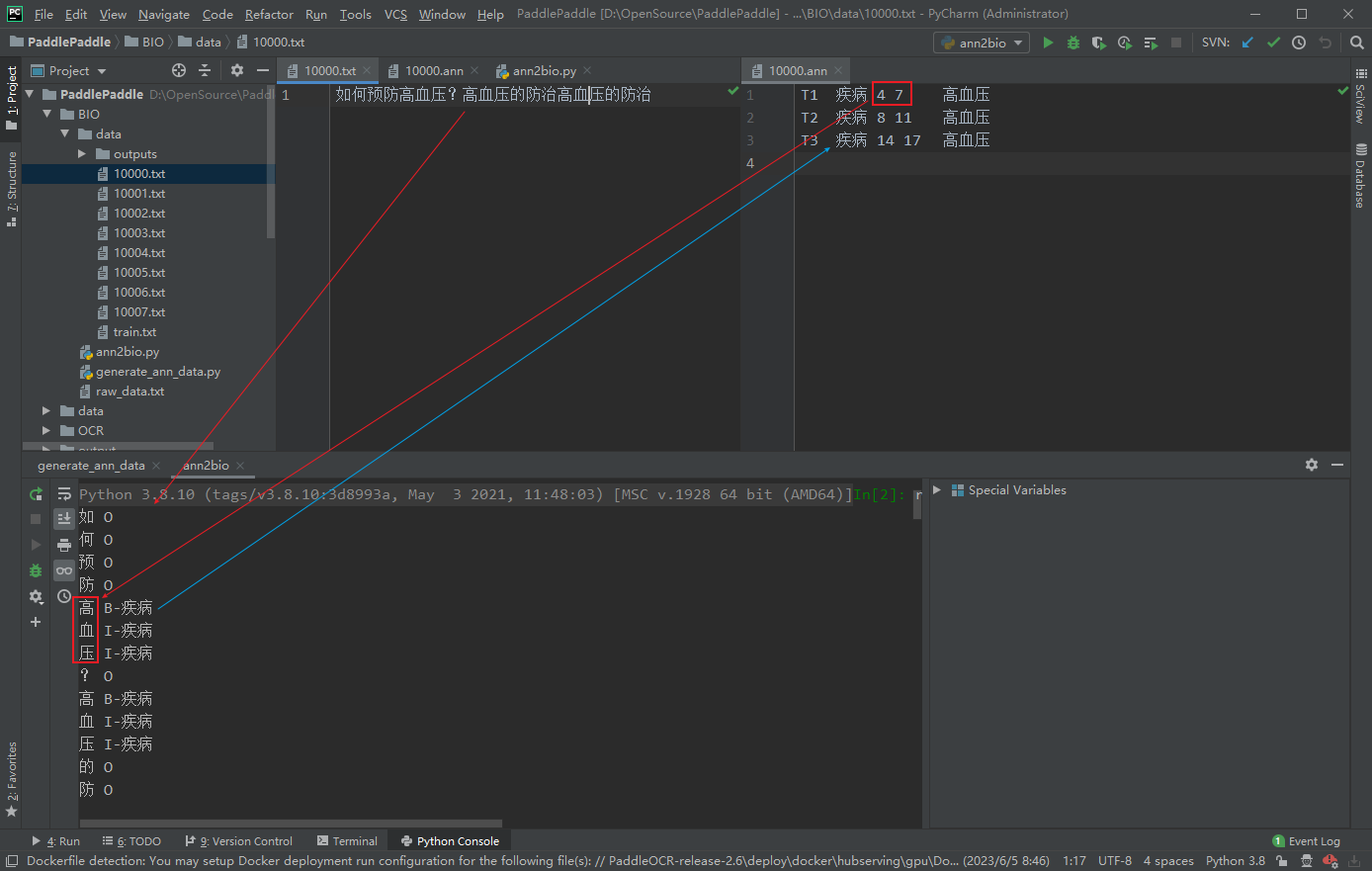This screenshot has width=1372, height=871.
Task: Switch to generate_ann_data console tab
Action: click(91, 465)
